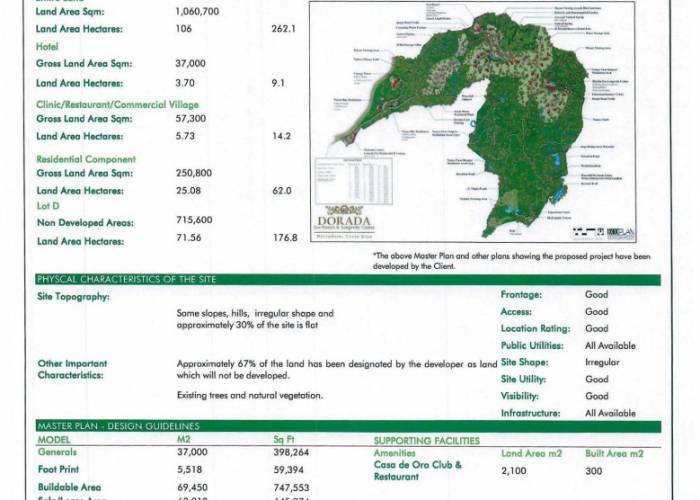This screenshot has width=700, height=500.
Task: Click the "Good" rating beside Visibility
Action: coord(596,396)
